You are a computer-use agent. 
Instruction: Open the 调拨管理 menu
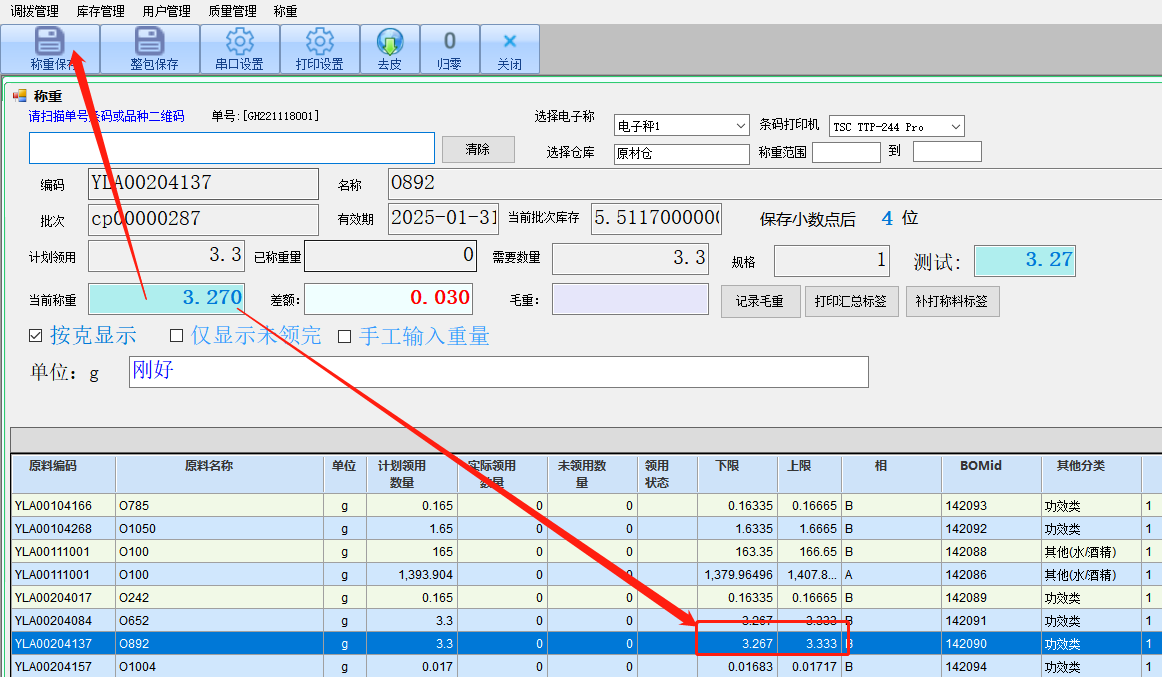(x=34, y=11)
